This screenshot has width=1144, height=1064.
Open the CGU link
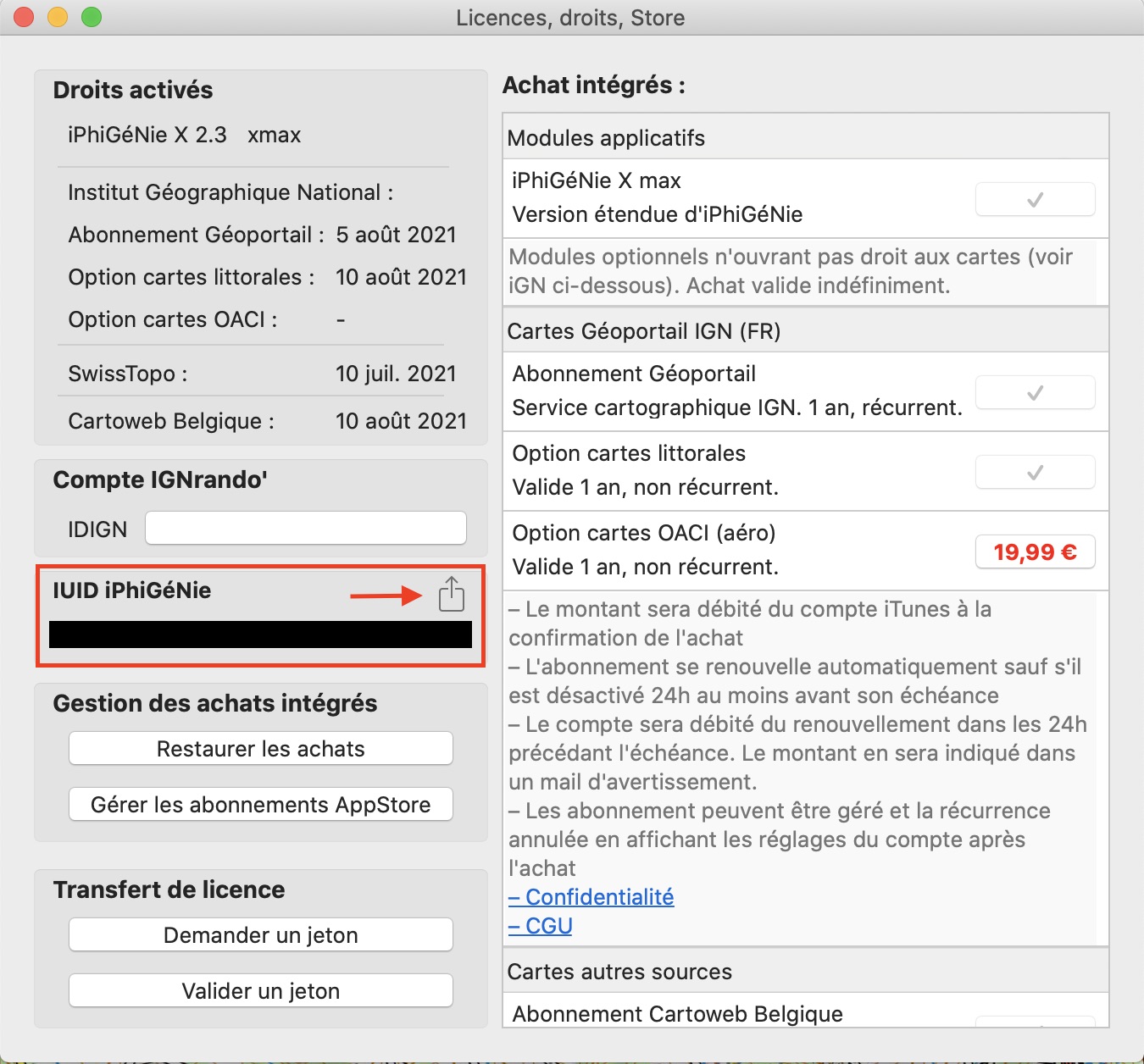pyautogui.click(x=541, y=926)
